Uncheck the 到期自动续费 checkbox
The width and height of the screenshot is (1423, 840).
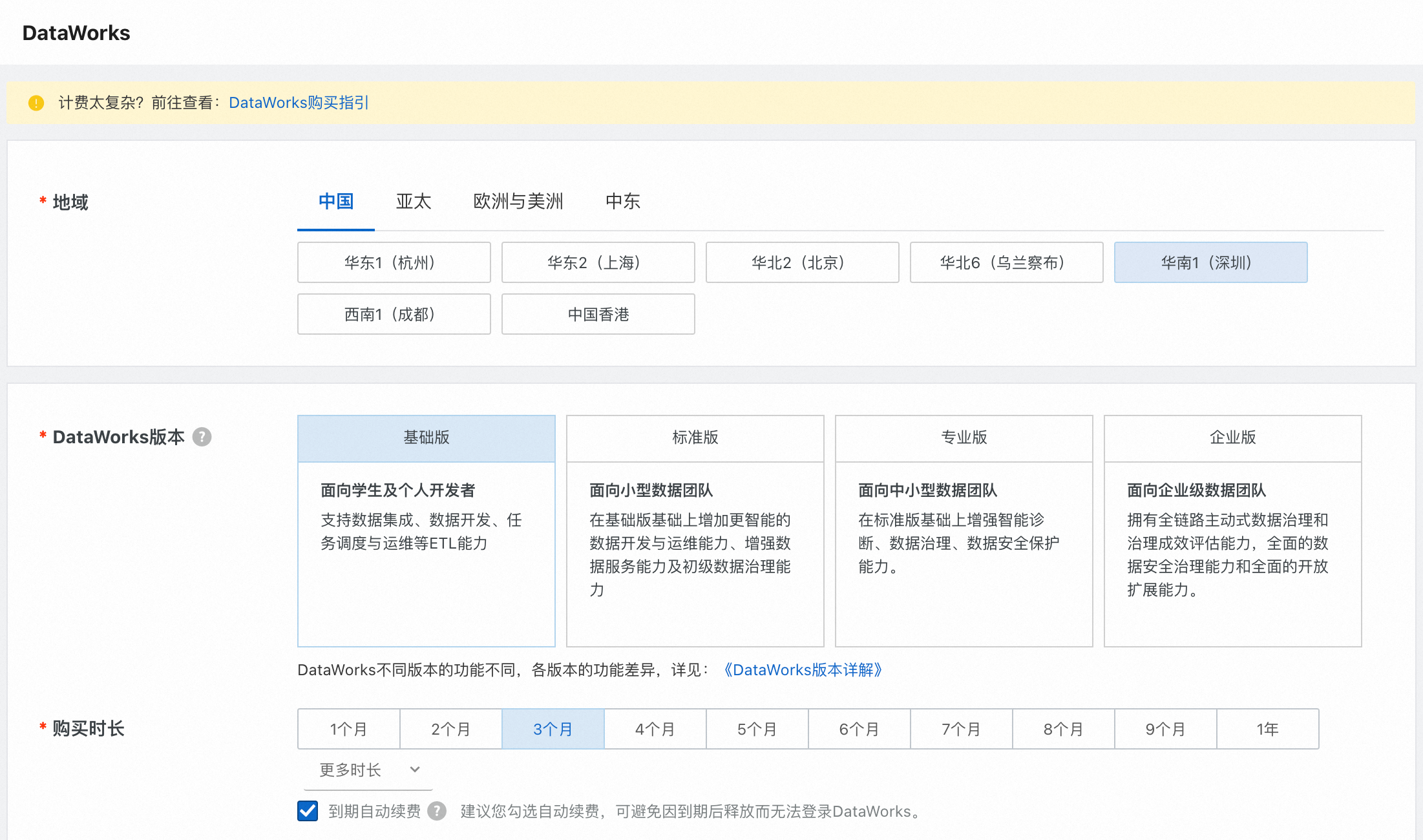307,812
